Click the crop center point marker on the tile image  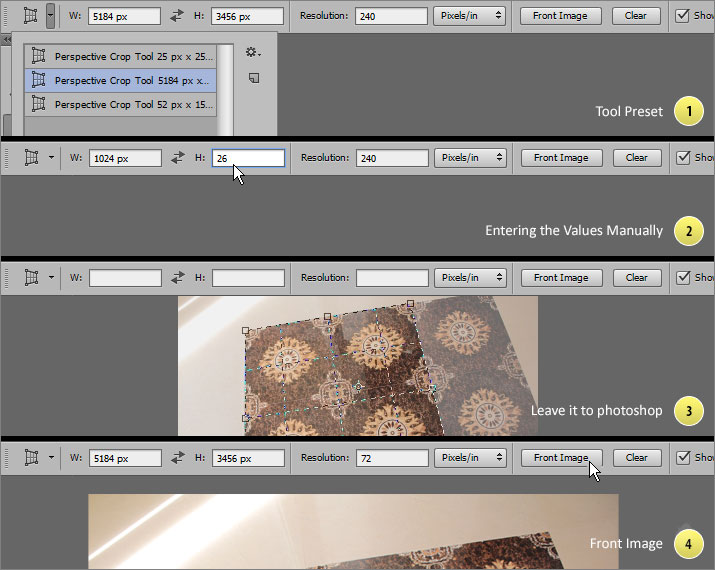[358, 386]
